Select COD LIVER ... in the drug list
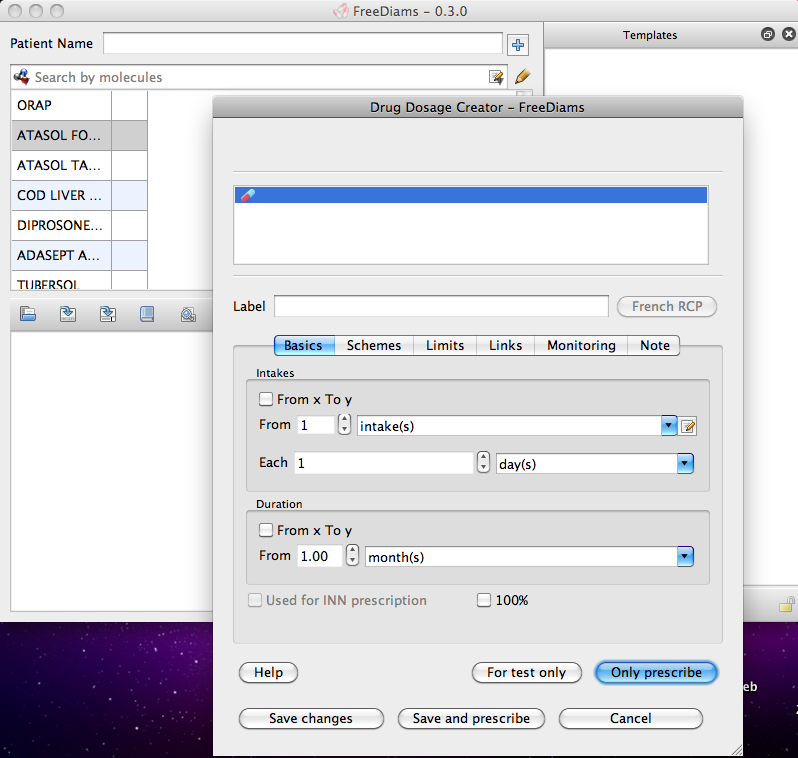 (61, 195)
